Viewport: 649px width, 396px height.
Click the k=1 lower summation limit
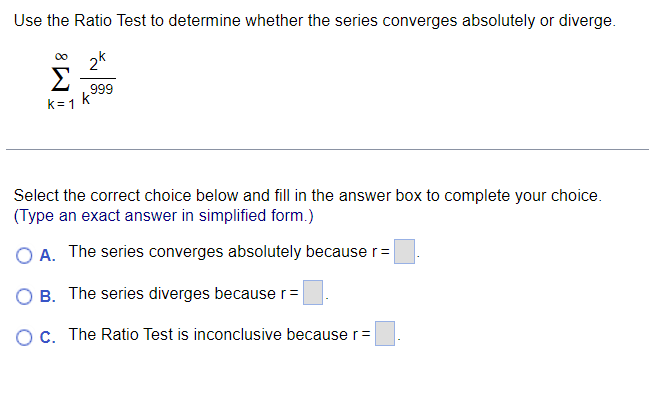click(61, 104)
